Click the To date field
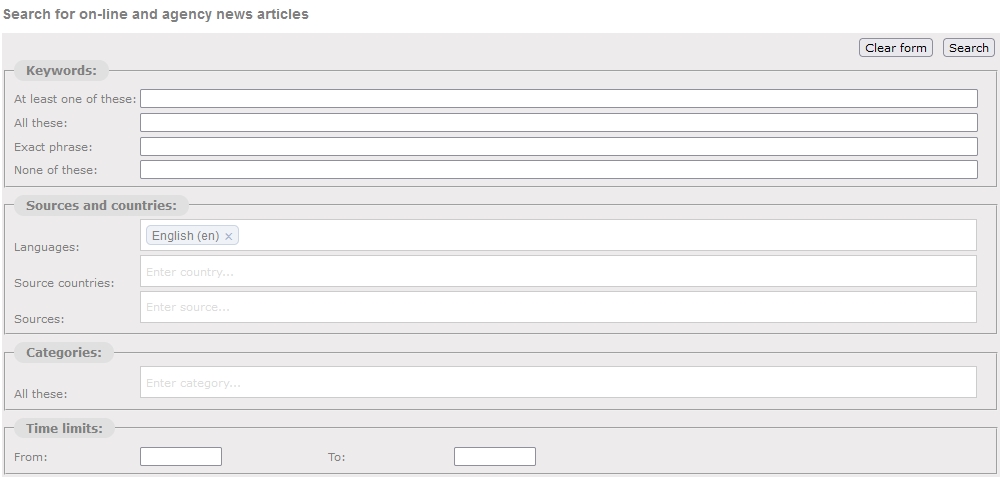 pos(495,457)
